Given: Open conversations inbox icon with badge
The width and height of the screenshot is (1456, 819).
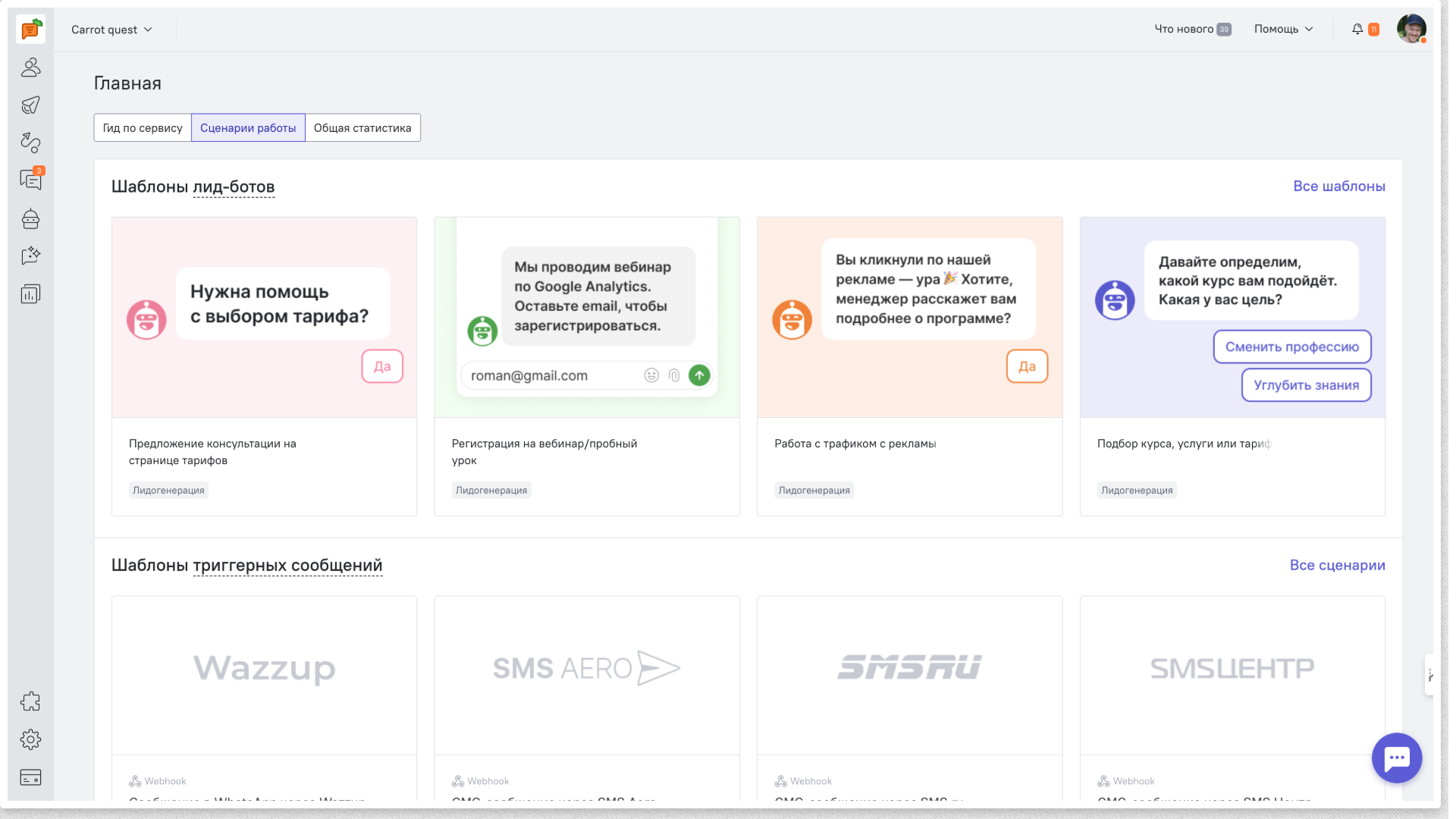Looking at the screenshot, I should [30, 180].
